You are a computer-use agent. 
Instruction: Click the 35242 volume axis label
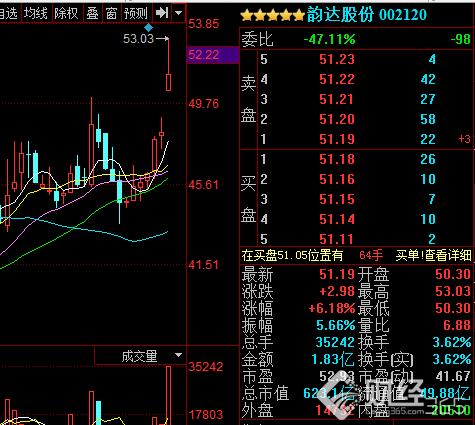pyautogui.click(x=206, y=367)
